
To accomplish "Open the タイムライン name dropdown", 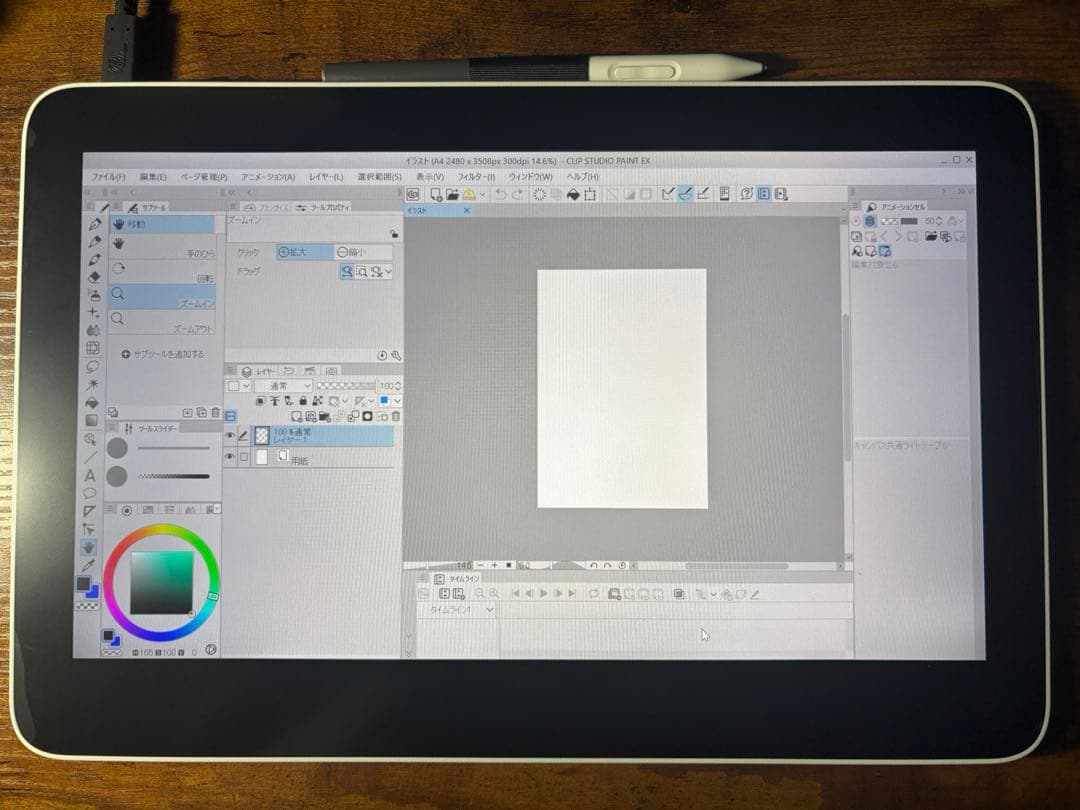I will point(489,611).
